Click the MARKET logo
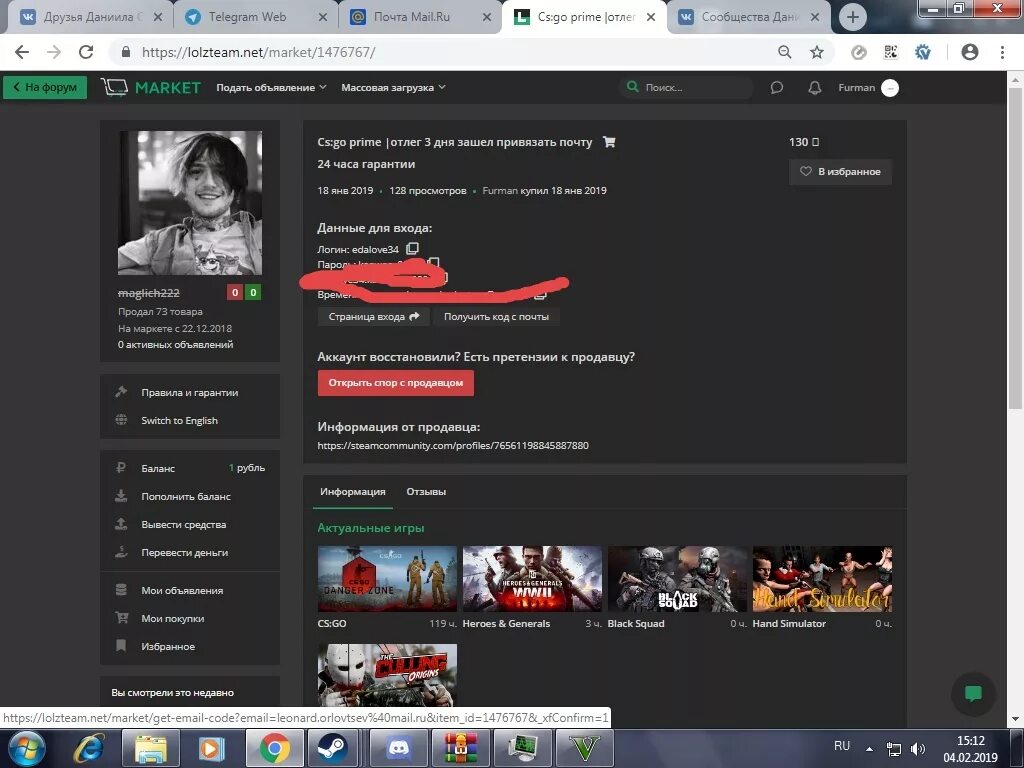Viewport: 1024px width, 768px height. [152, 88]
